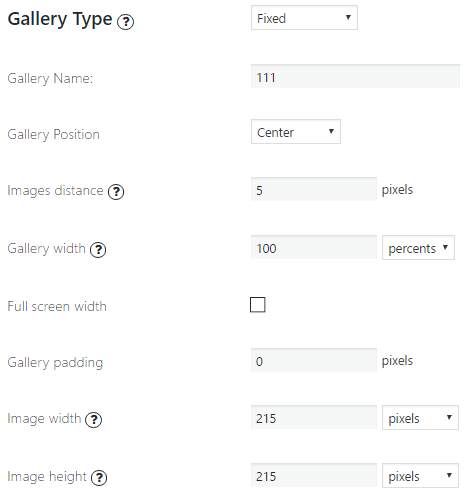
Task: Show help for Images distance
Action: (116, 192)
